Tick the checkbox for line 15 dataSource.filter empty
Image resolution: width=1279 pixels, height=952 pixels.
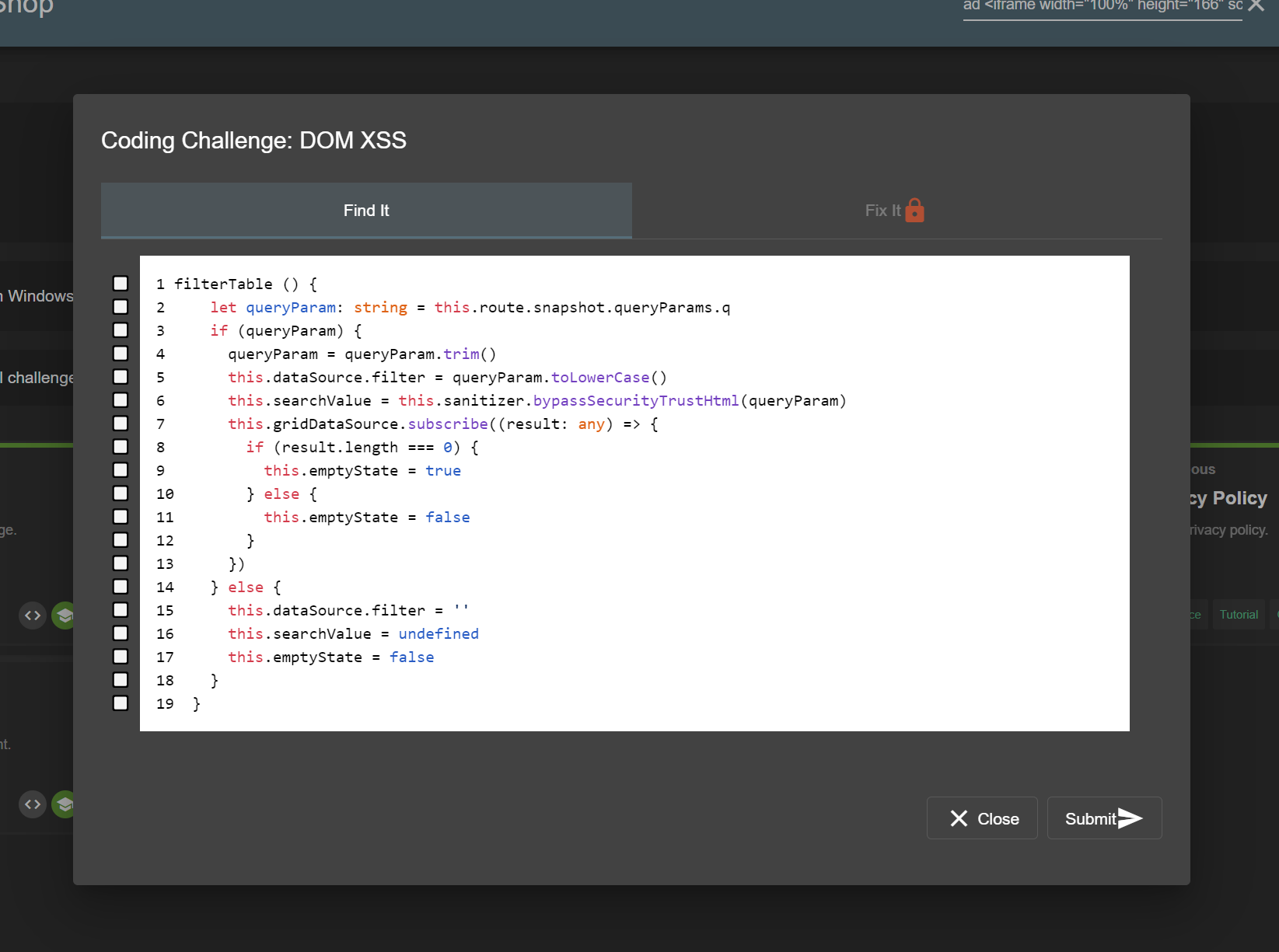[121, 610]
